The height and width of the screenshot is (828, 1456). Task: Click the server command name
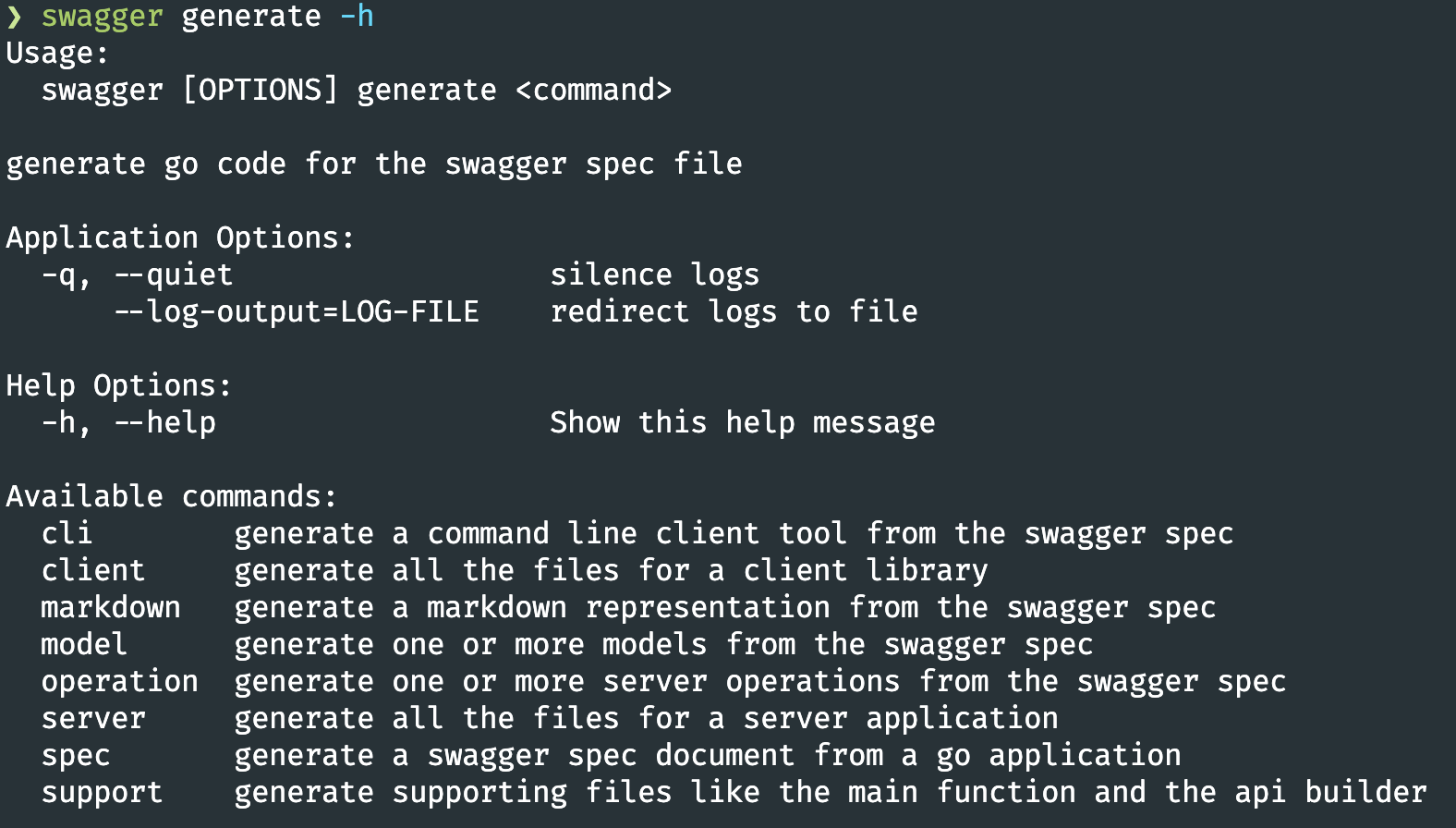[93, 718]
